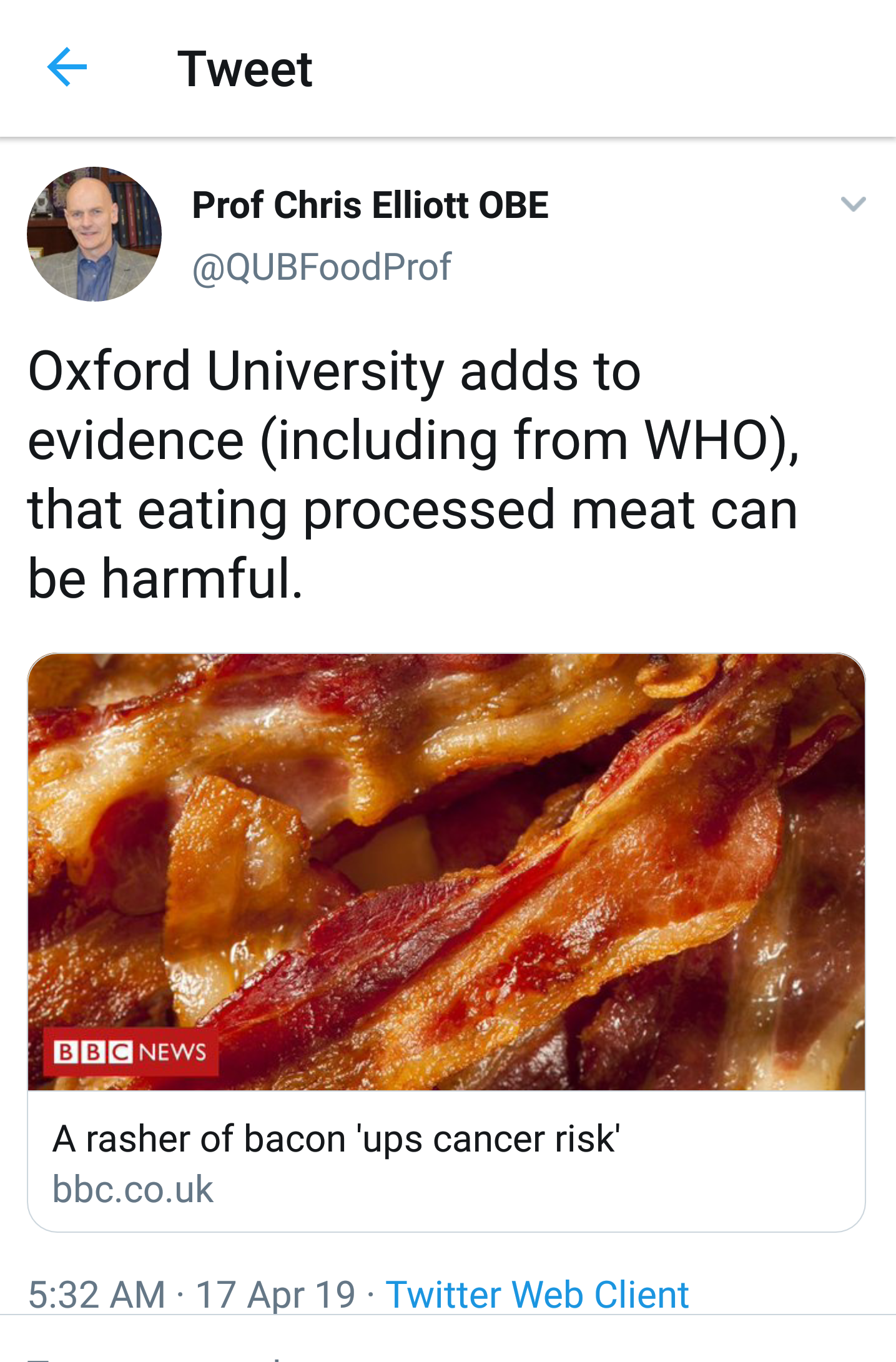
Task: Tap the word evidence in tweet text
Action: (136, 440)
